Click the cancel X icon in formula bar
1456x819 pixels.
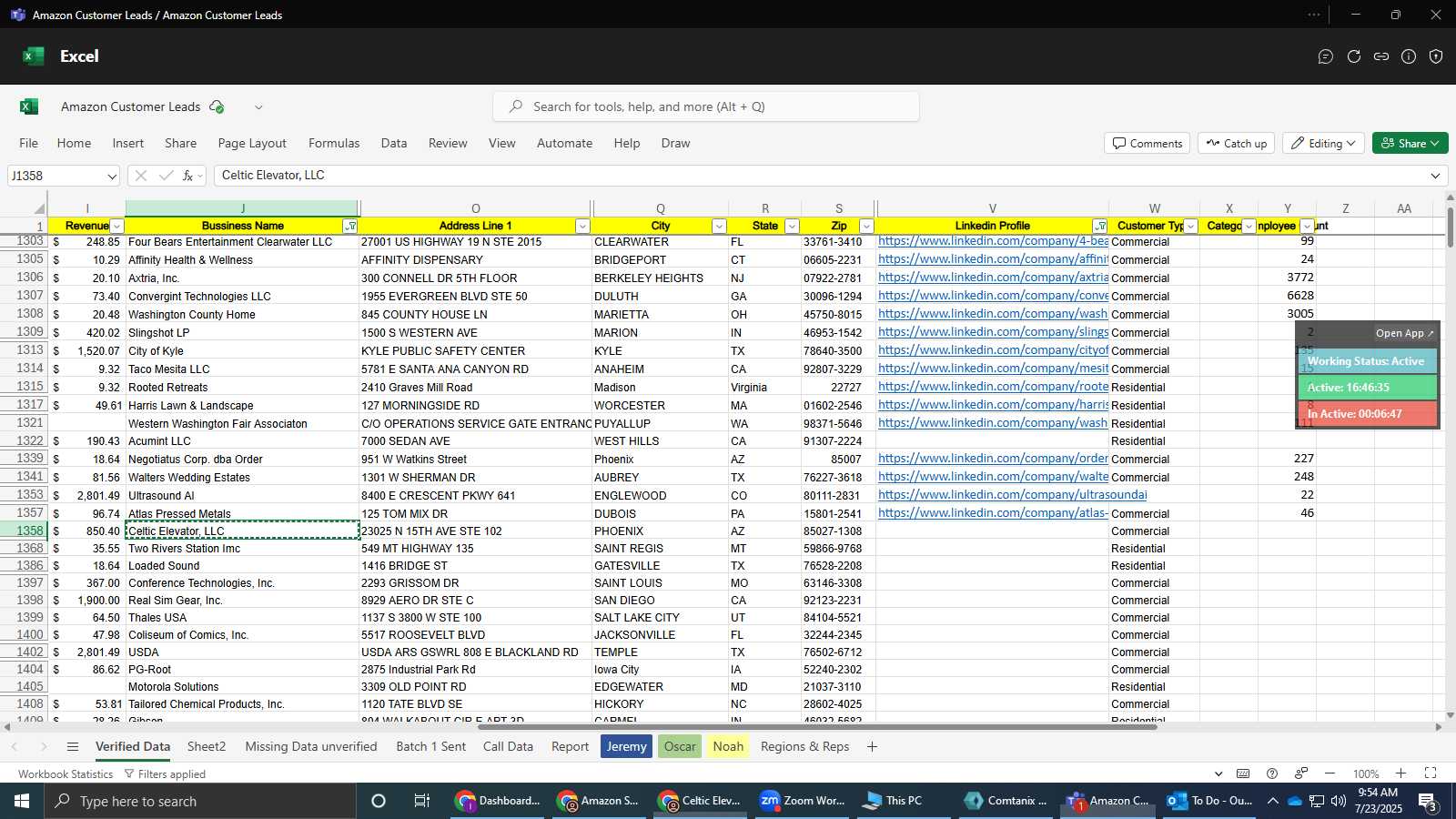point(140,176)
